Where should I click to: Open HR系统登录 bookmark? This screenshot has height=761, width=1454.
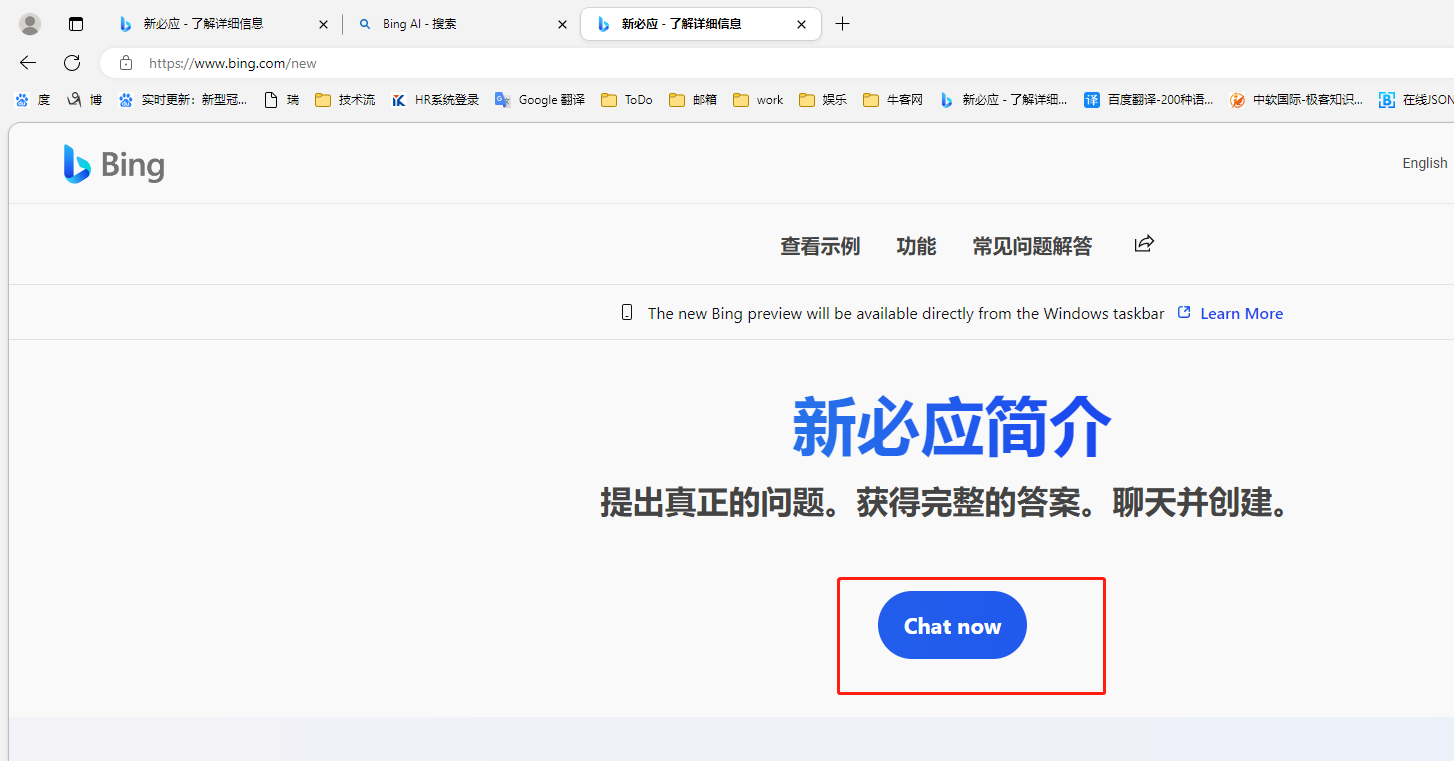(x=435, y=100)
